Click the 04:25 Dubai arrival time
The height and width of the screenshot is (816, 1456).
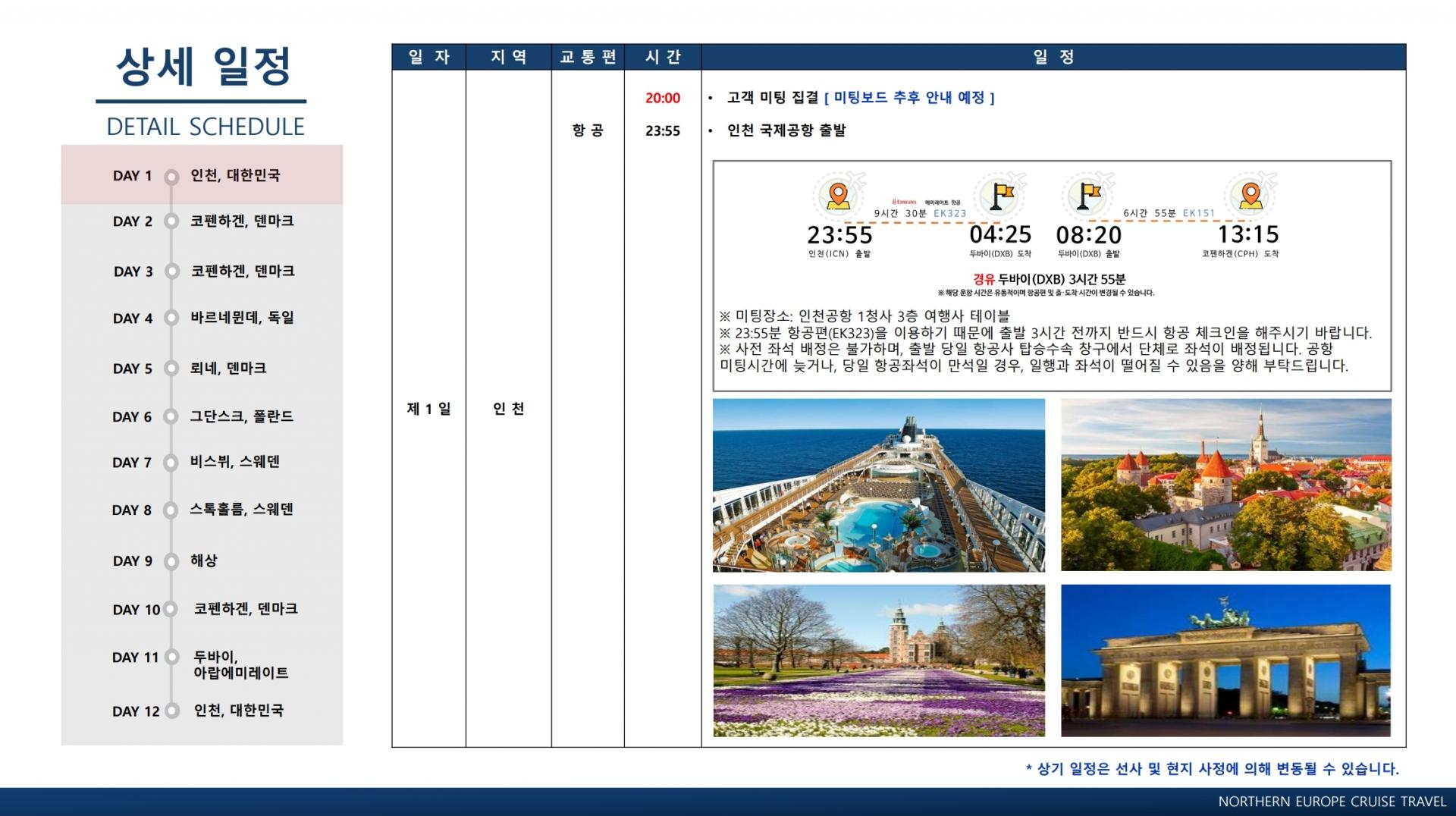click(x=1001, y=234)
